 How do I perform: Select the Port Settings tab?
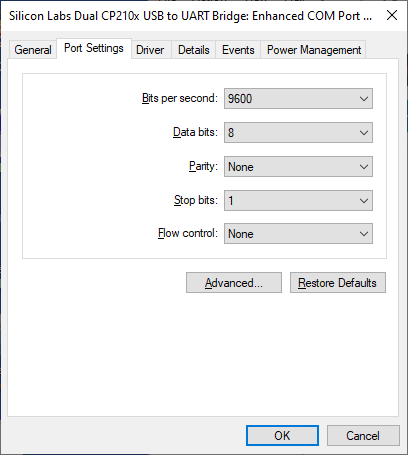[94, 48]
